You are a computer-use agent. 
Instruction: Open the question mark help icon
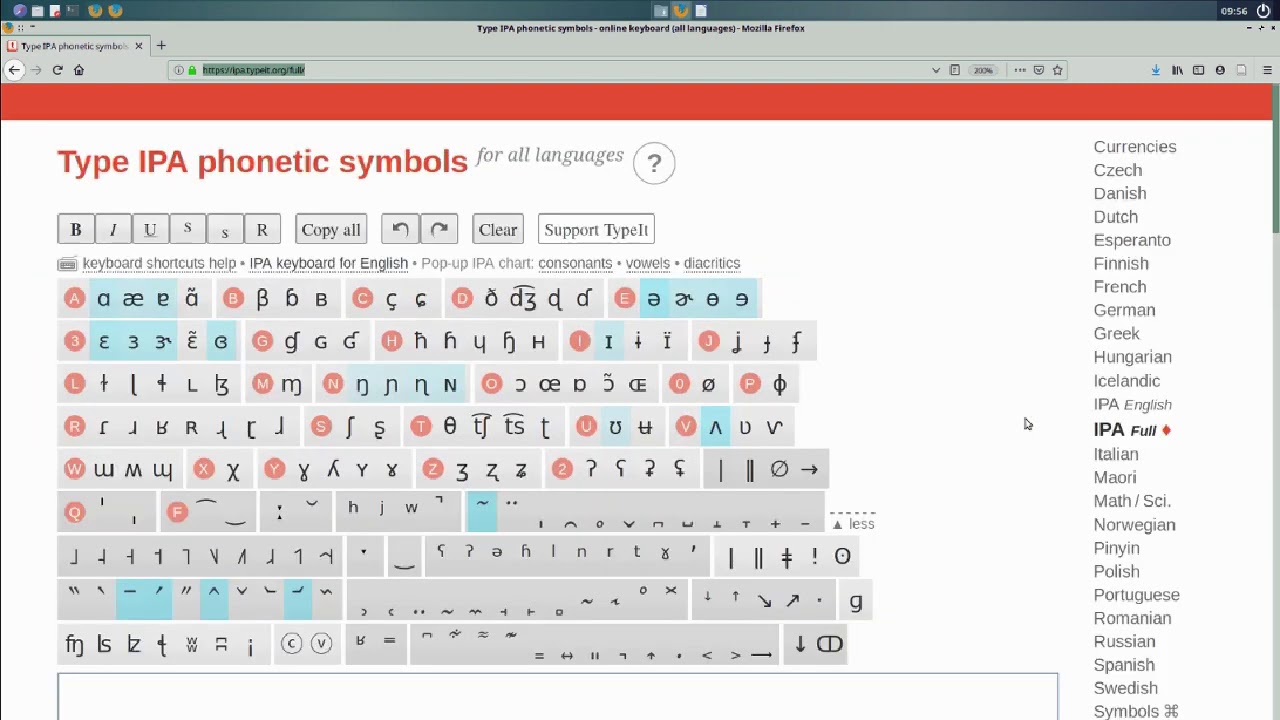point(654,163)
